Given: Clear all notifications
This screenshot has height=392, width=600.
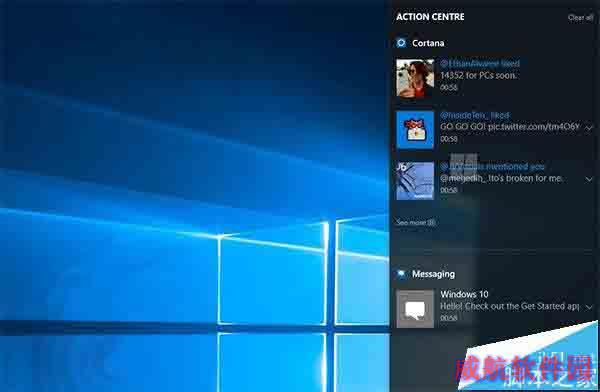Looking at the screenshot, I should tap(580, 17).
